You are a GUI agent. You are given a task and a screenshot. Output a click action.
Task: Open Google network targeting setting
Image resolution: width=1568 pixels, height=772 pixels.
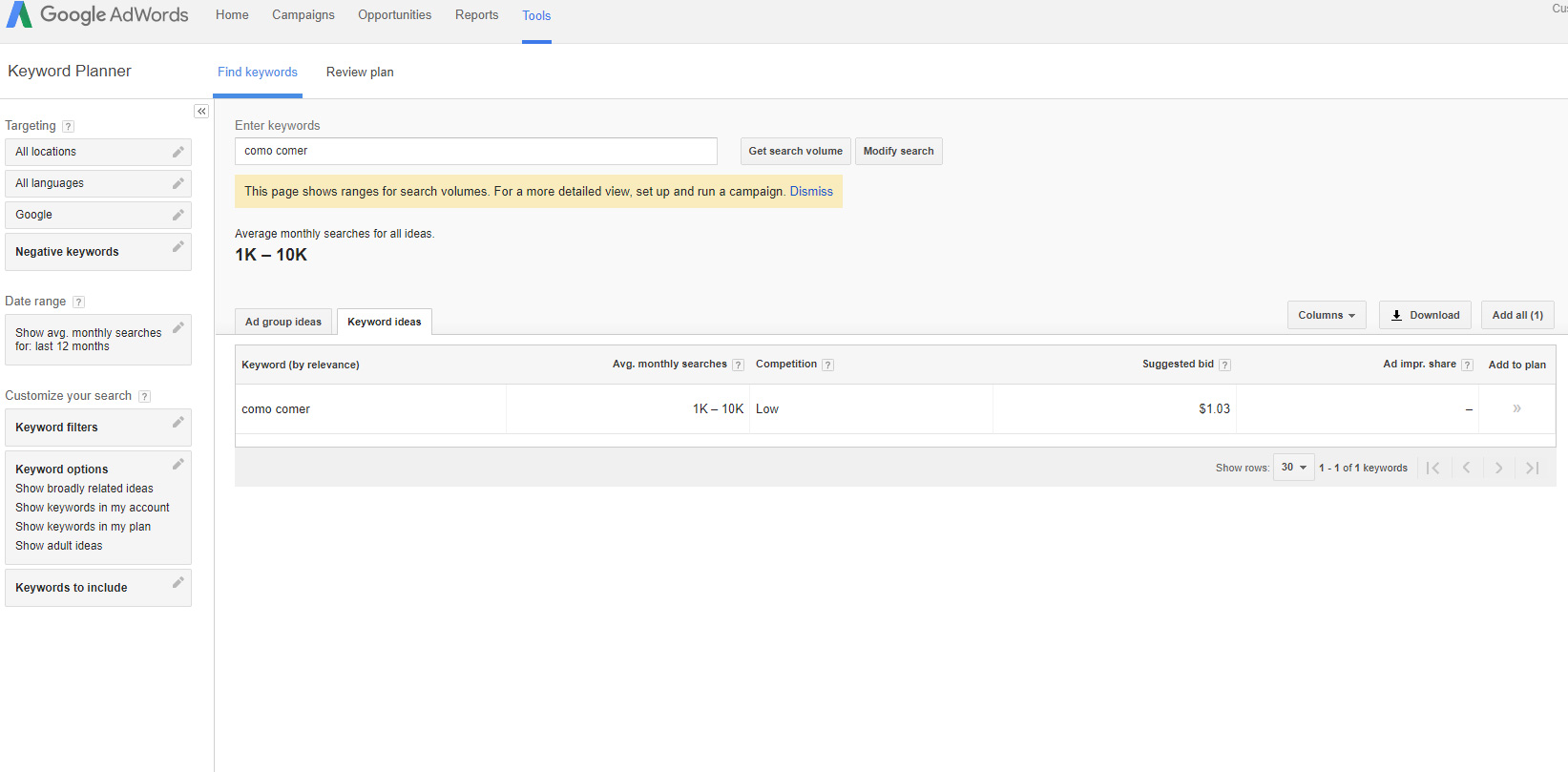[98, 215]
